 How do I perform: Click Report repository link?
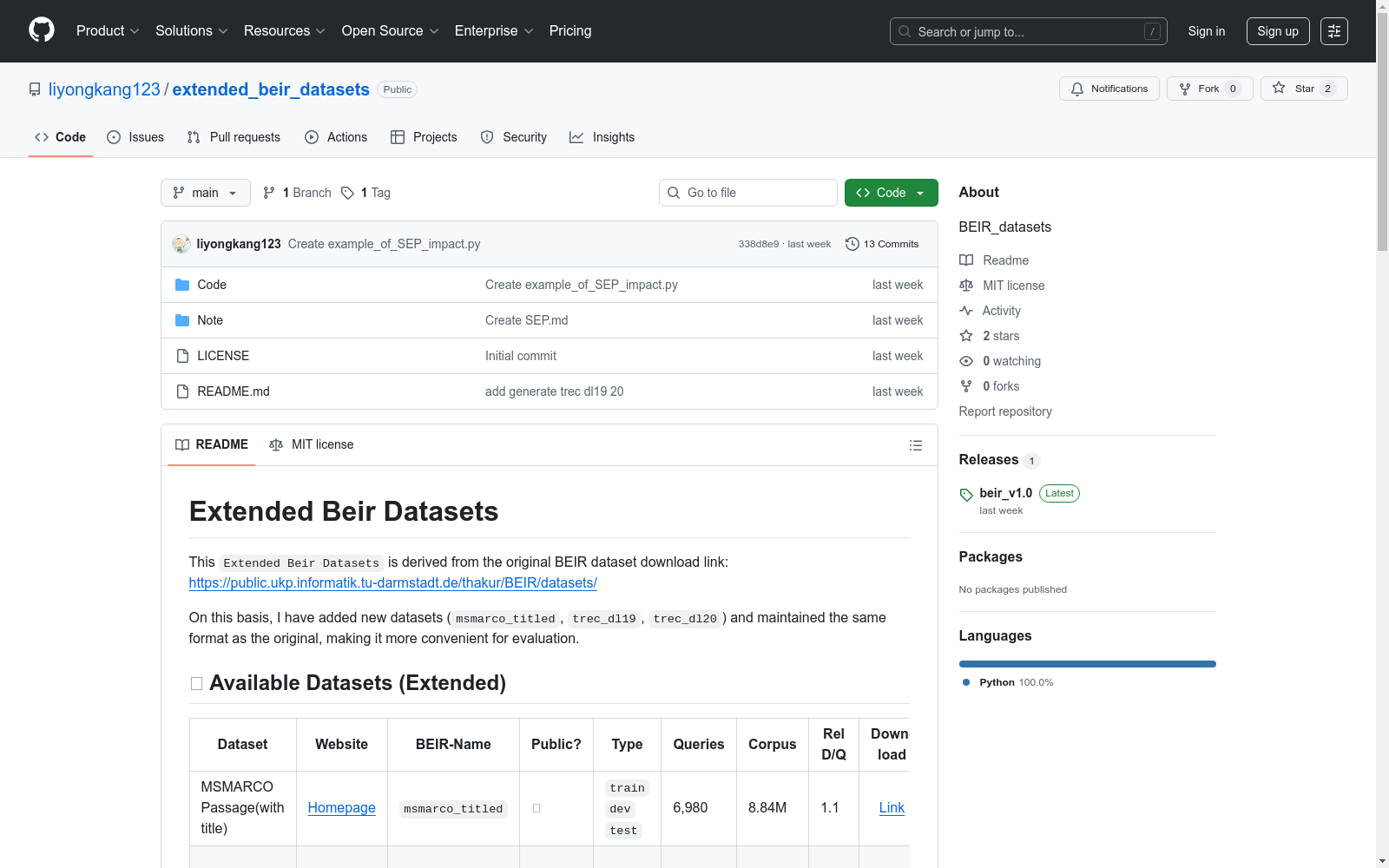[x=1005, y=411]
